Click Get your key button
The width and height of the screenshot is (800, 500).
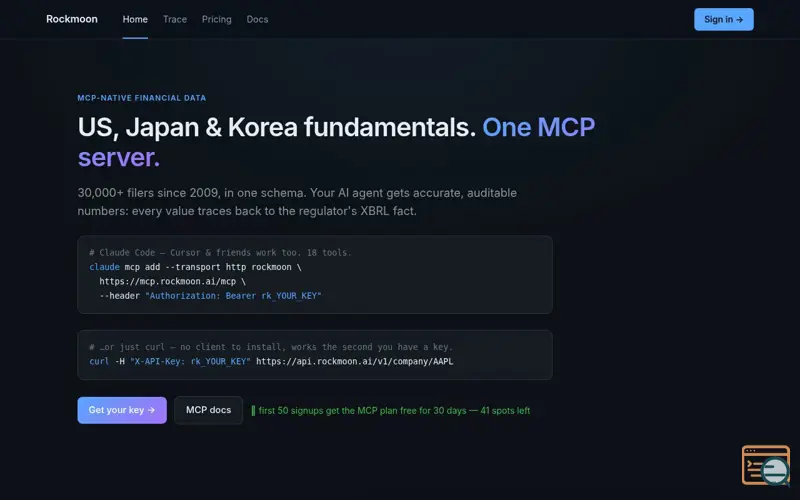coord(122,410)
